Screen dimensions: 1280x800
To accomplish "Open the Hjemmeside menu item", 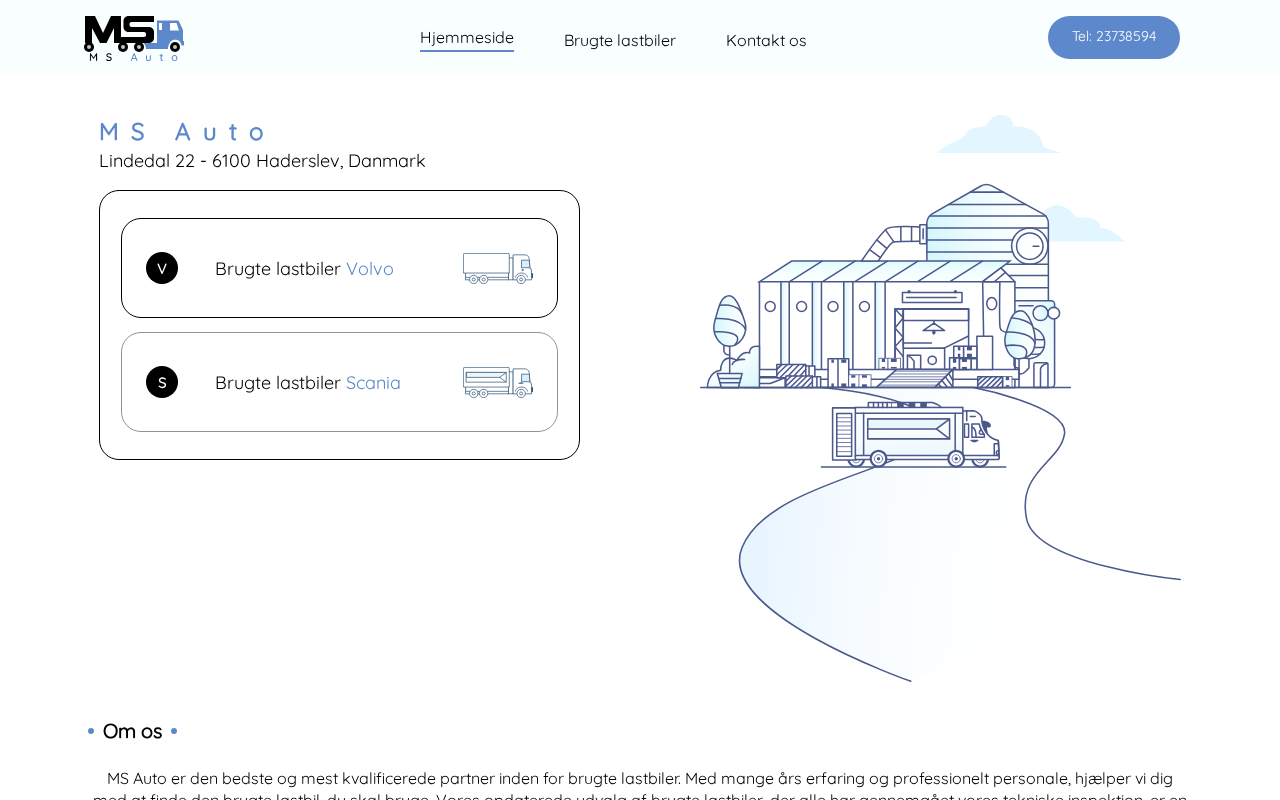I will [467, 38].
